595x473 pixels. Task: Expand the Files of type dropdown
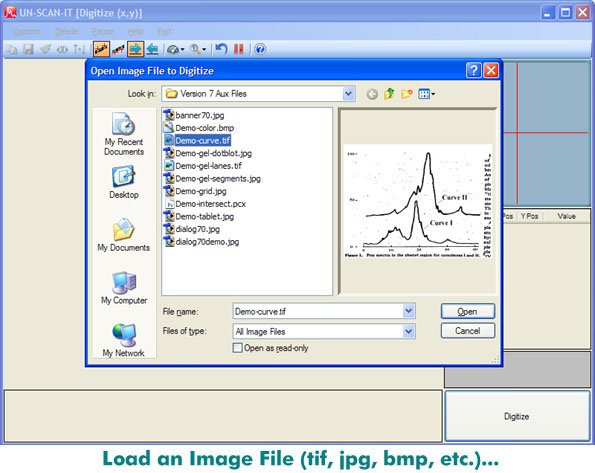coord(408,331)
